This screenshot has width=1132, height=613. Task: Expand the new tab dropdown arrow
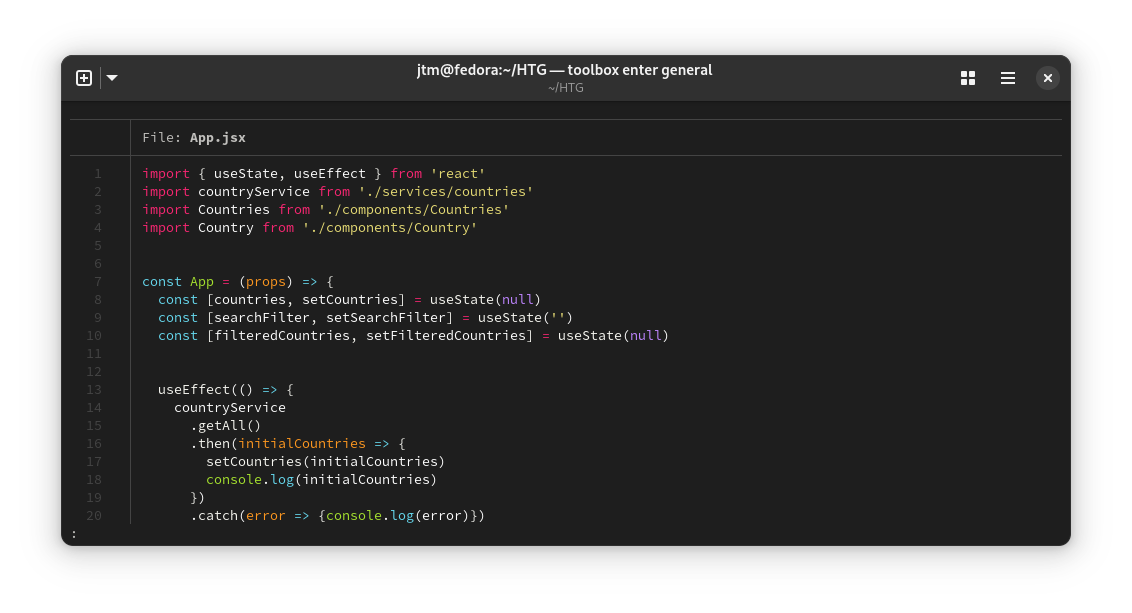(112, 78)
